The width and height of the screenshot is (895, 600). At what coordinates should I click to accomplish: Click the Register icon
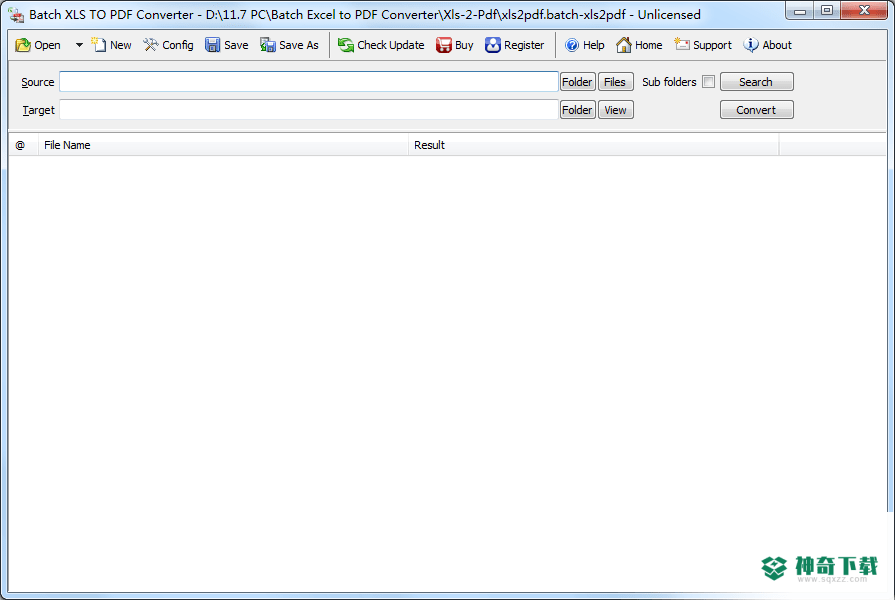[x=493, y=45]
